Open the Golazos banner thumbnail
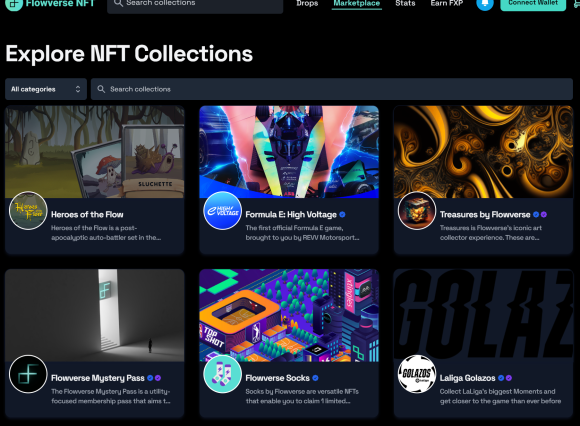Image resolution: width=580 pixels, height=426 pixels. coord(483,315)
